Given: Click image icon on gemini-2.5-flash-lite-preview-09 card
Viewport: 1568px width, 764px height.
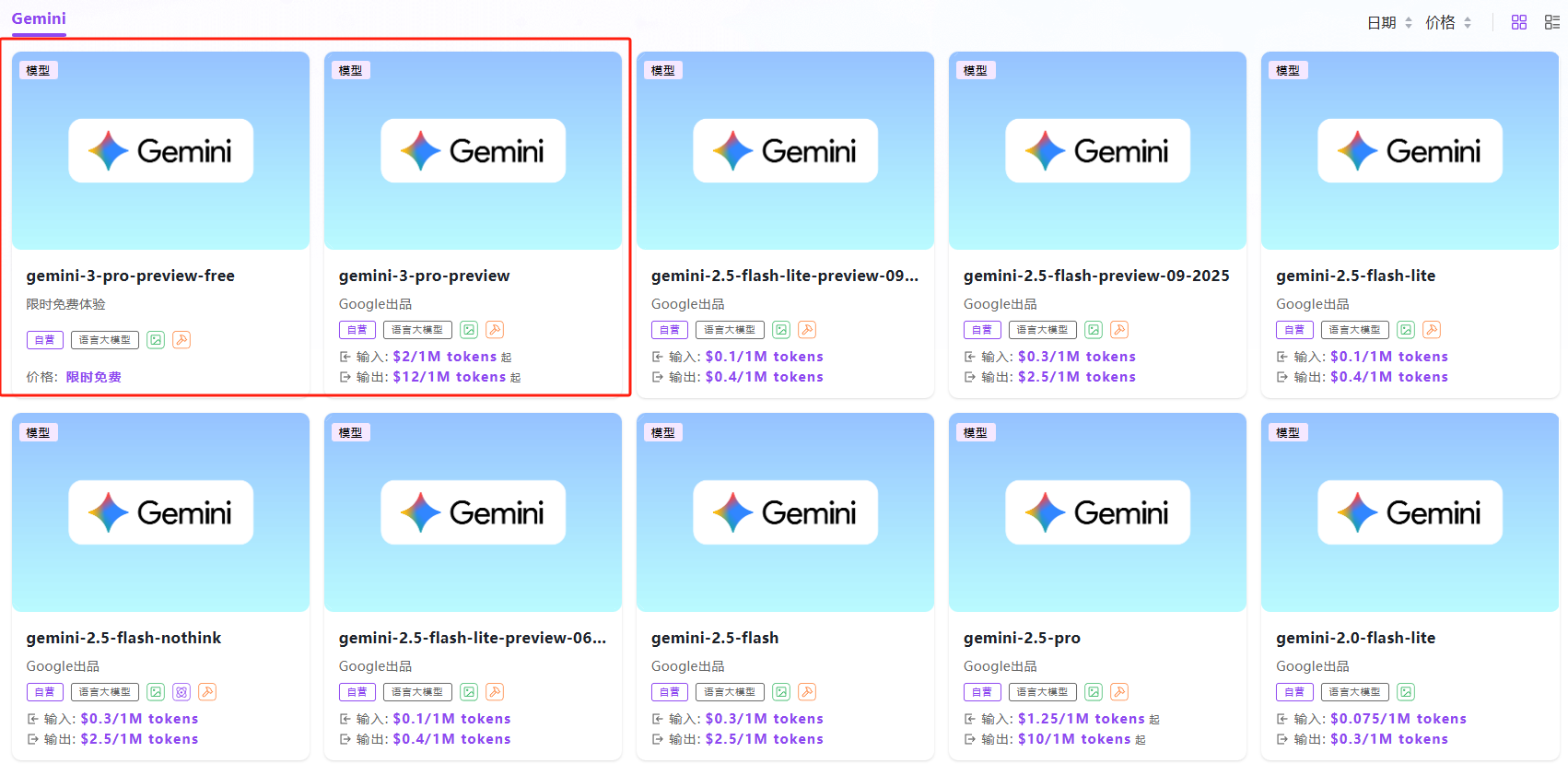Looking at the screenshot, I should click(x=781, y=330).
